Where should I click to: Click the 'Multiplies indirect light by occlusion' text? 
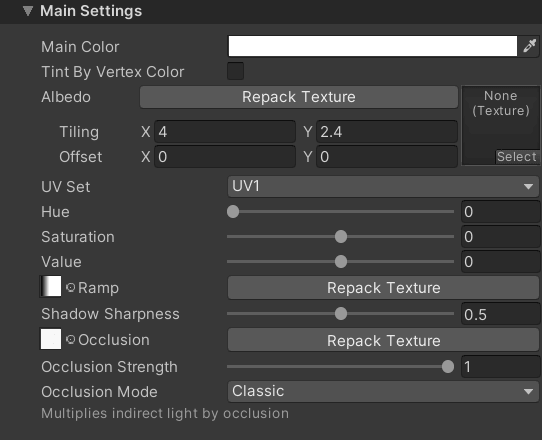point(165,414)
